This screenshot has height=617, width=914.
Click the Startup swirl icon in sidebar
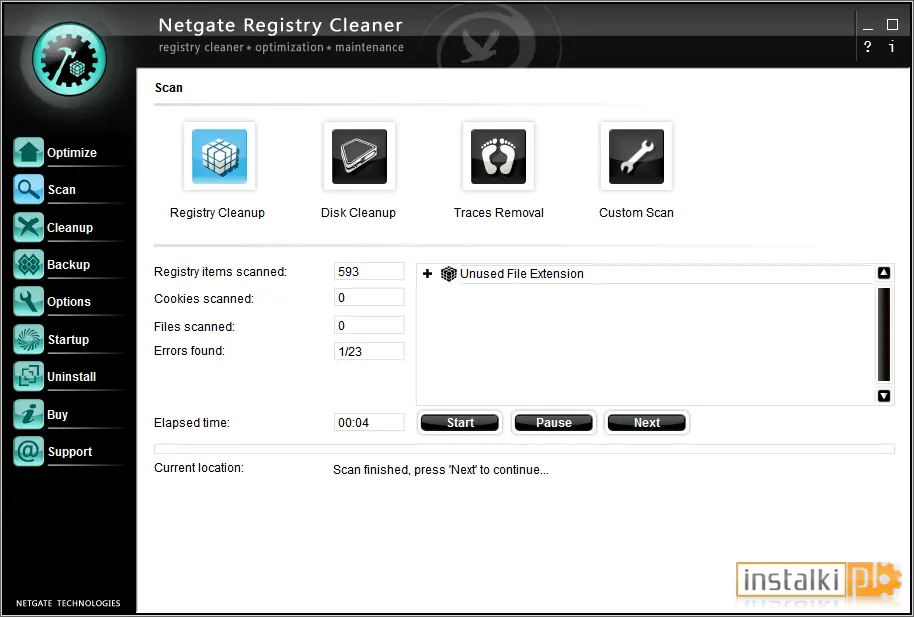coord(29,339)
